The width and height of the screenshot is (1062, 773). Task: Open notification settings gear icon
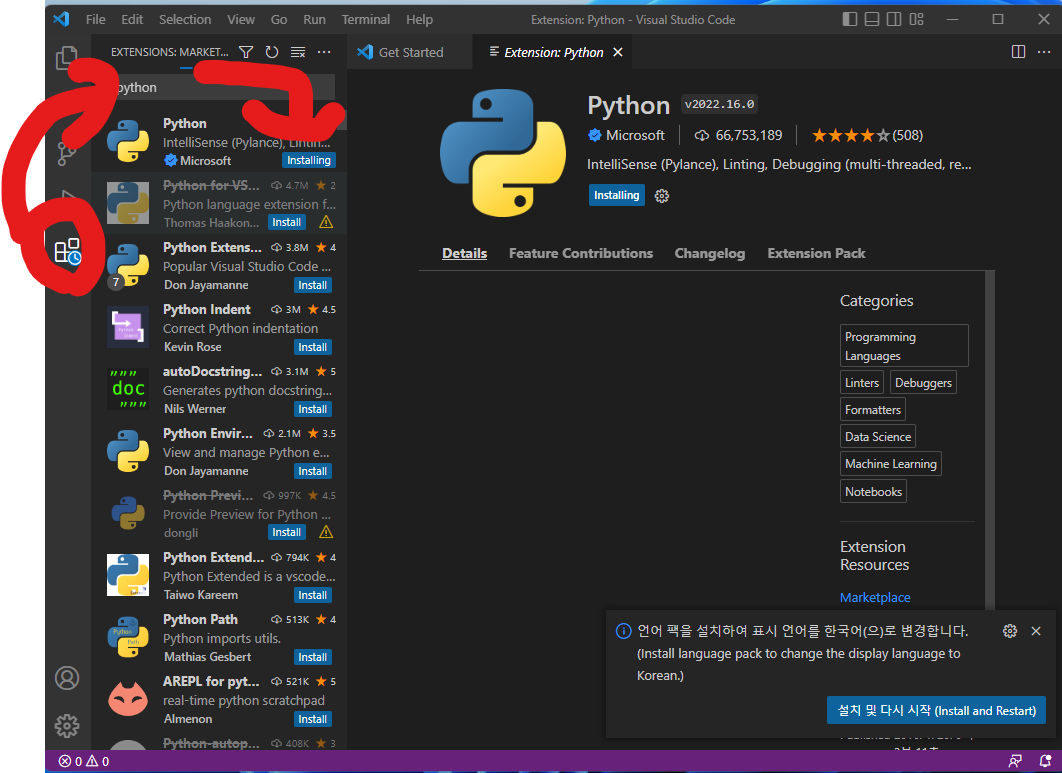[1010, 631]
